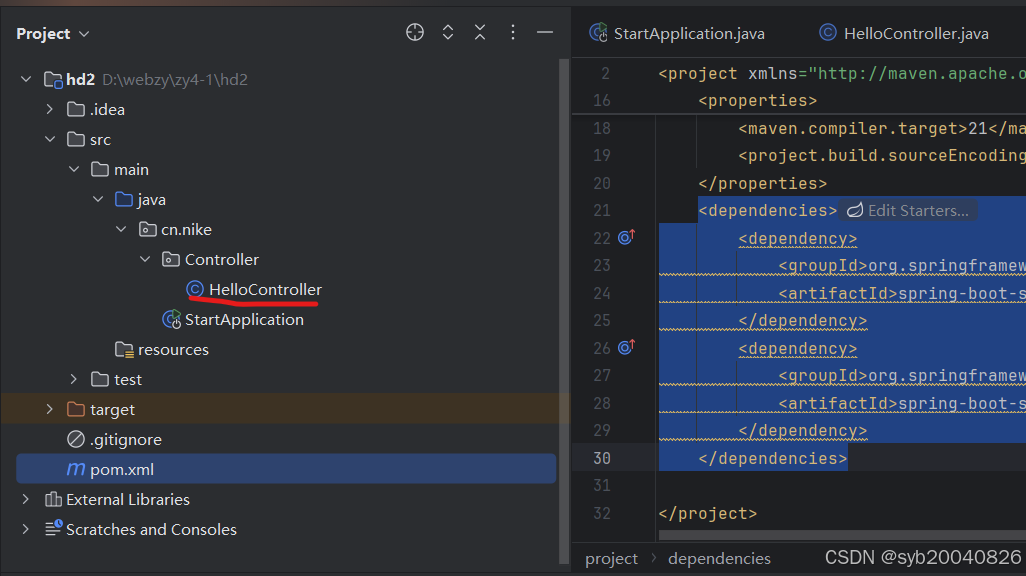Click the editor horizontal scrollbar
Screen dimensions: 1026x576
842,535
